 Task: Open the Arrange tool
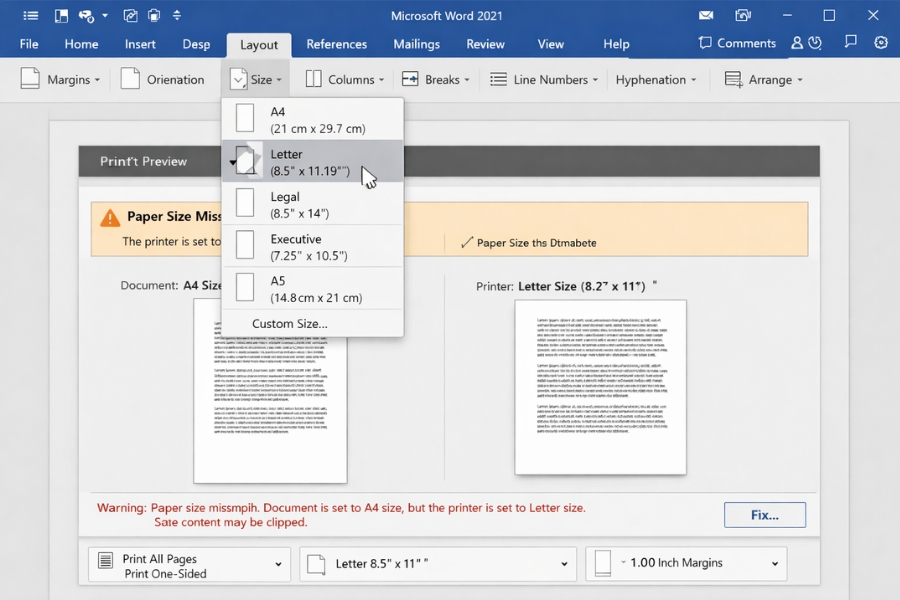coord(763,80)
